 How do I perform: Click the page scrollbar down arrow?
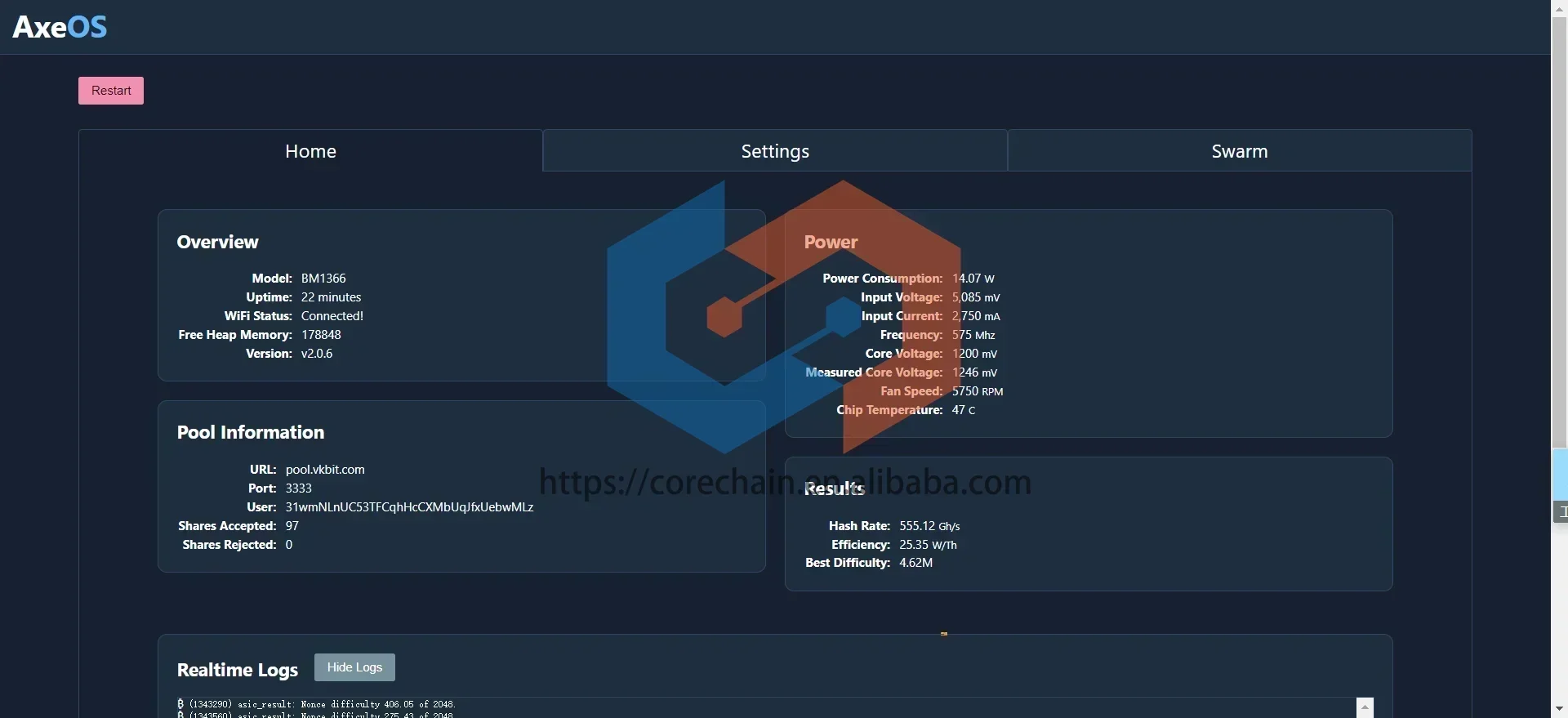[x=1559, y=709]
